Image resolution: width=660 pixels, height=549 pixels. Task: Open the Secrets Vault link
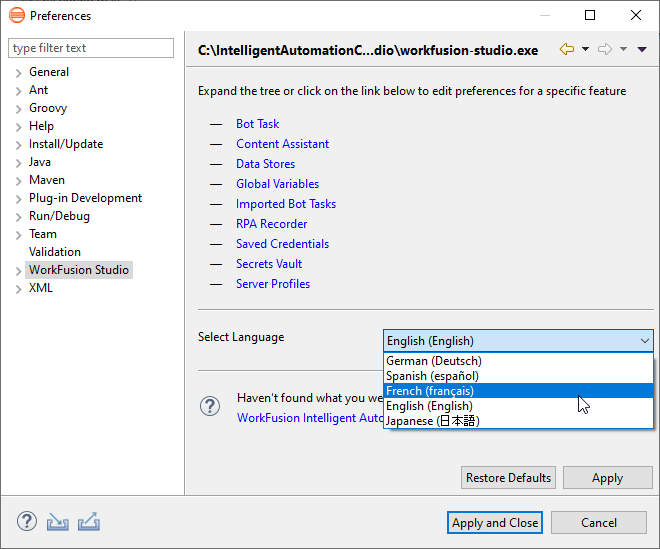point(269,264)
